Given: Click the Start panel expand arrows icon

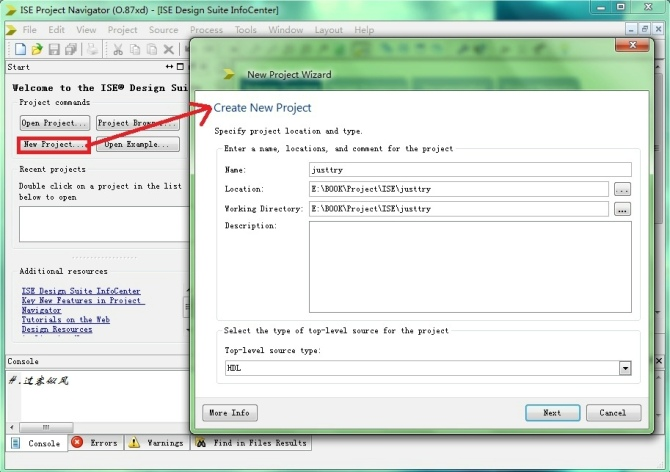Looking at the screenshot, I should click(x=170, y=67).
